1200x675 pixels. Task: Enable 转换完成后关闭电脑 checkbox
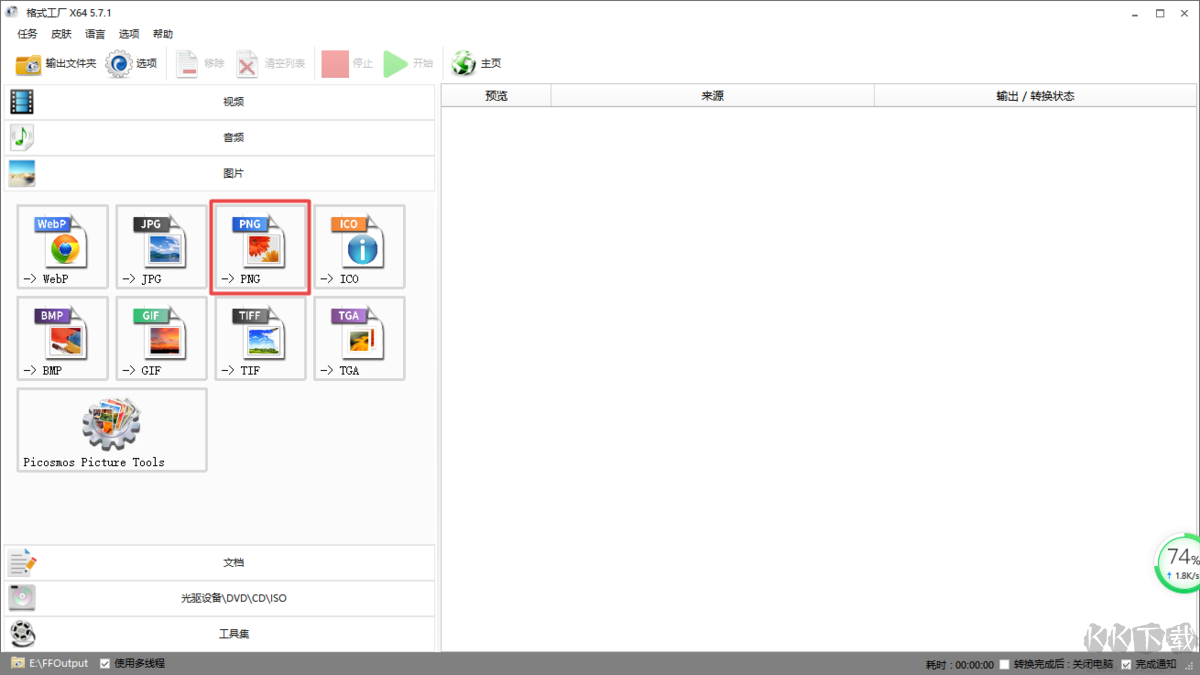(x=1005, y=665)
